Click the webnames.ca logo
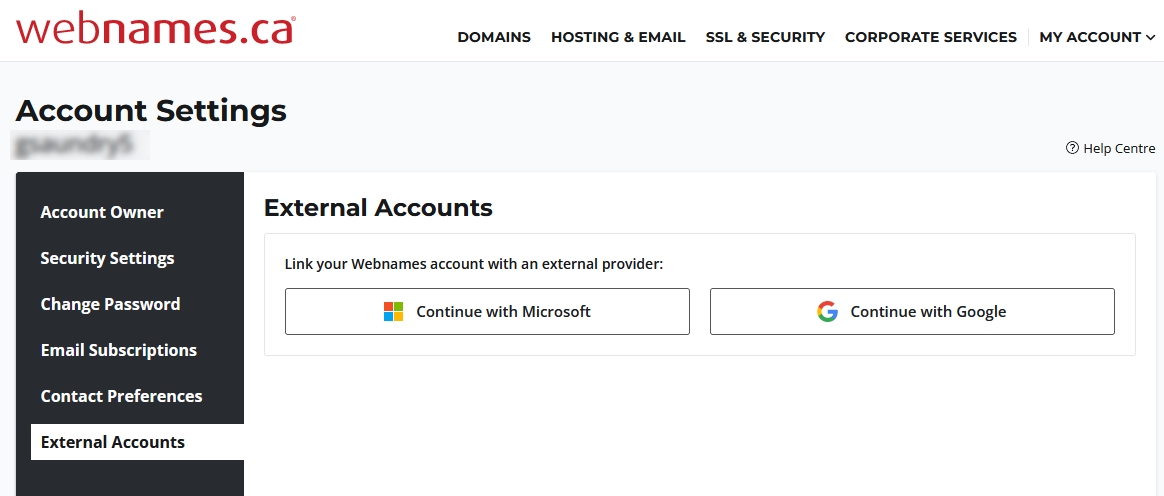This screenshot has width=1164, height=496. (155, 28)
